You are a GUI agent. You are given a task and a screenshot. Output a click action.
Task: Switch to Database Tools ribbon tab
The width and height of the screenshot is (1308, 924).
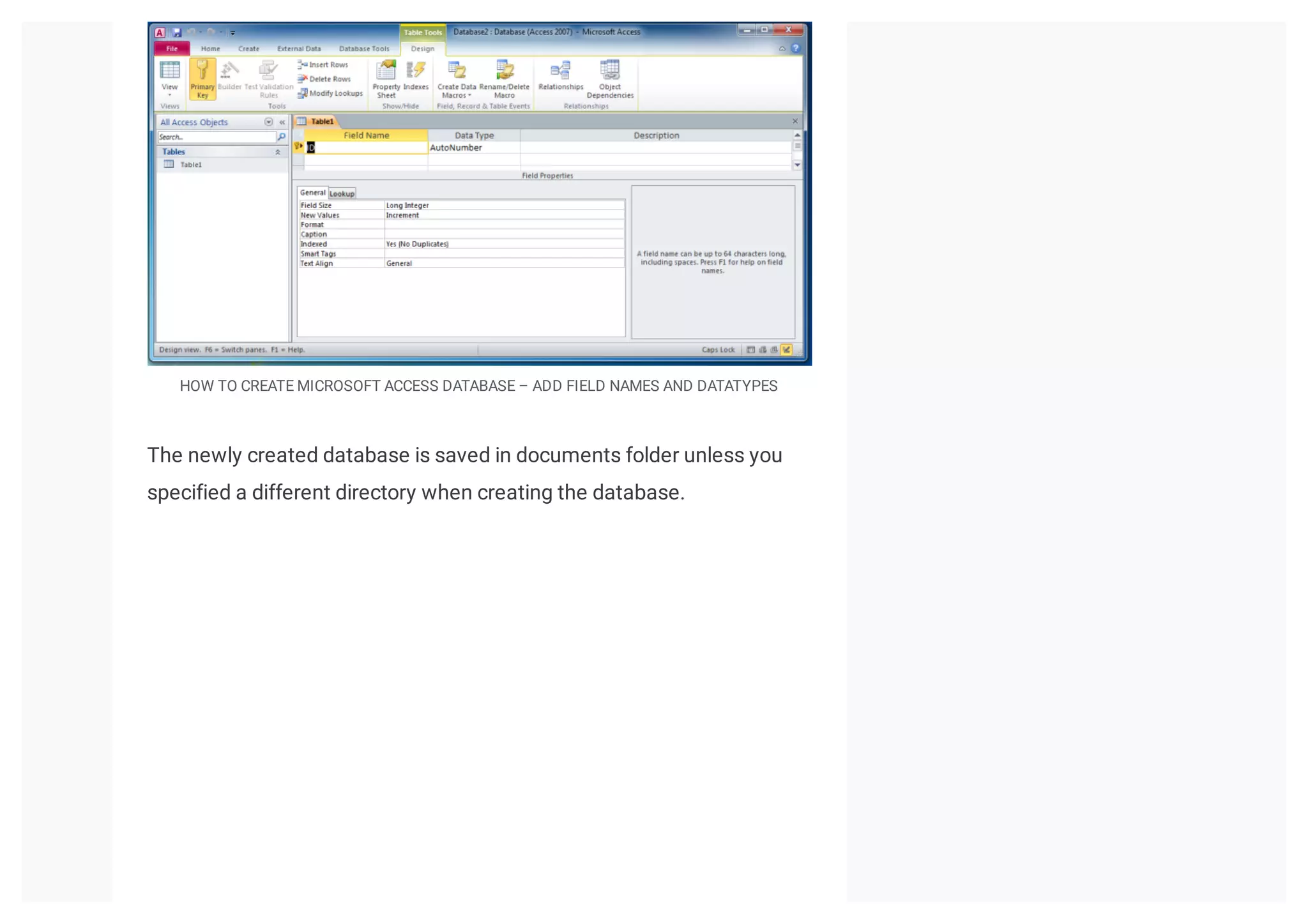(364, 49)
